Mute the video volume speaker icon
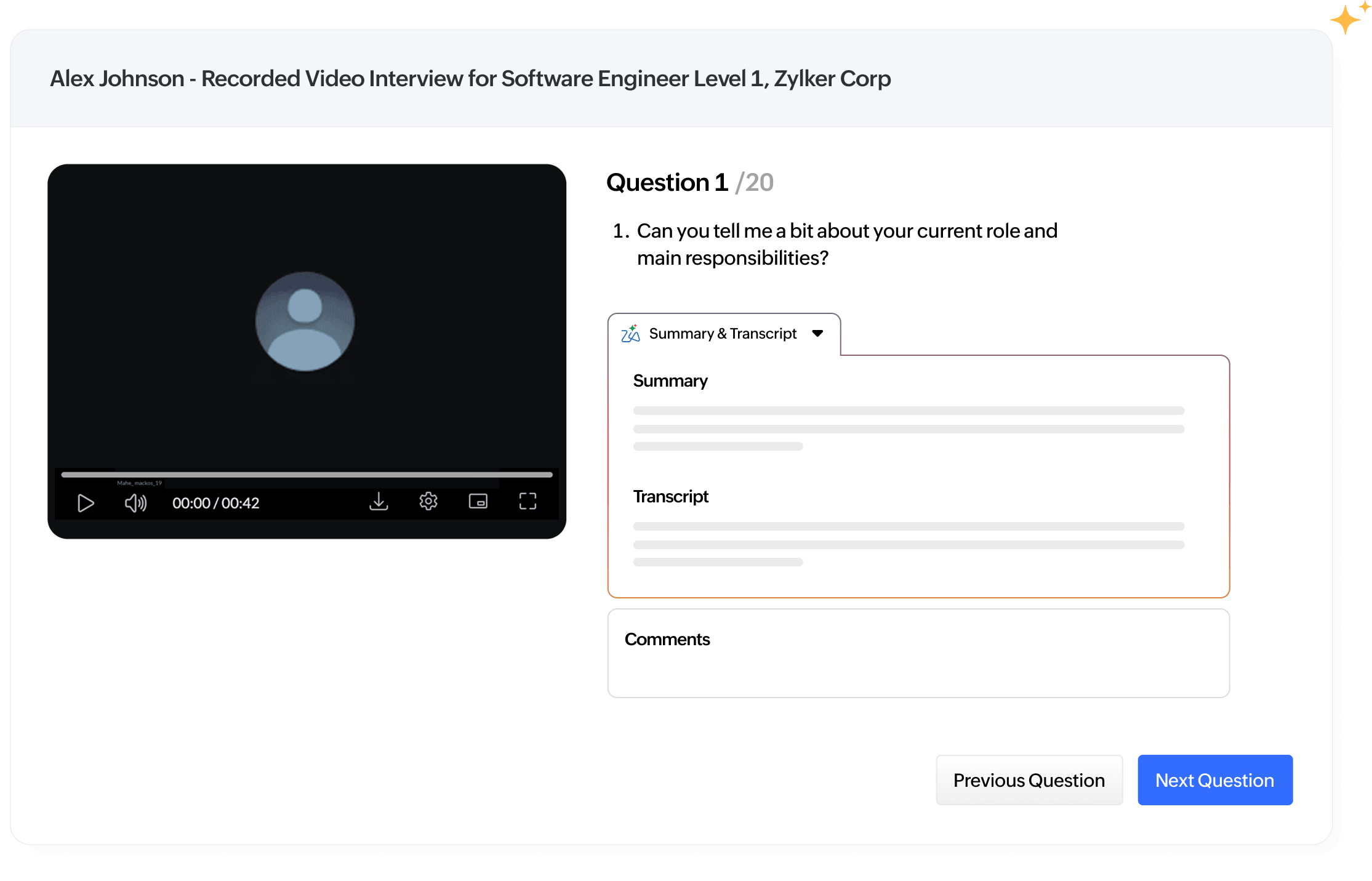 (135, 503)
